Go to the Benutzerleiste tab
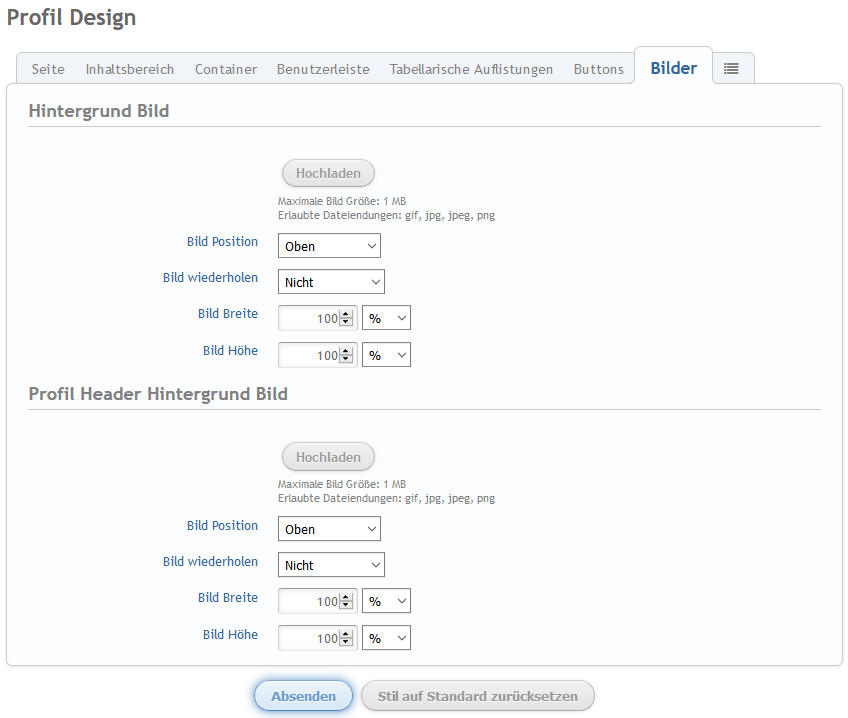Image resolution: width=848 pixels, height=718 pixels. [x=323, y=69]
